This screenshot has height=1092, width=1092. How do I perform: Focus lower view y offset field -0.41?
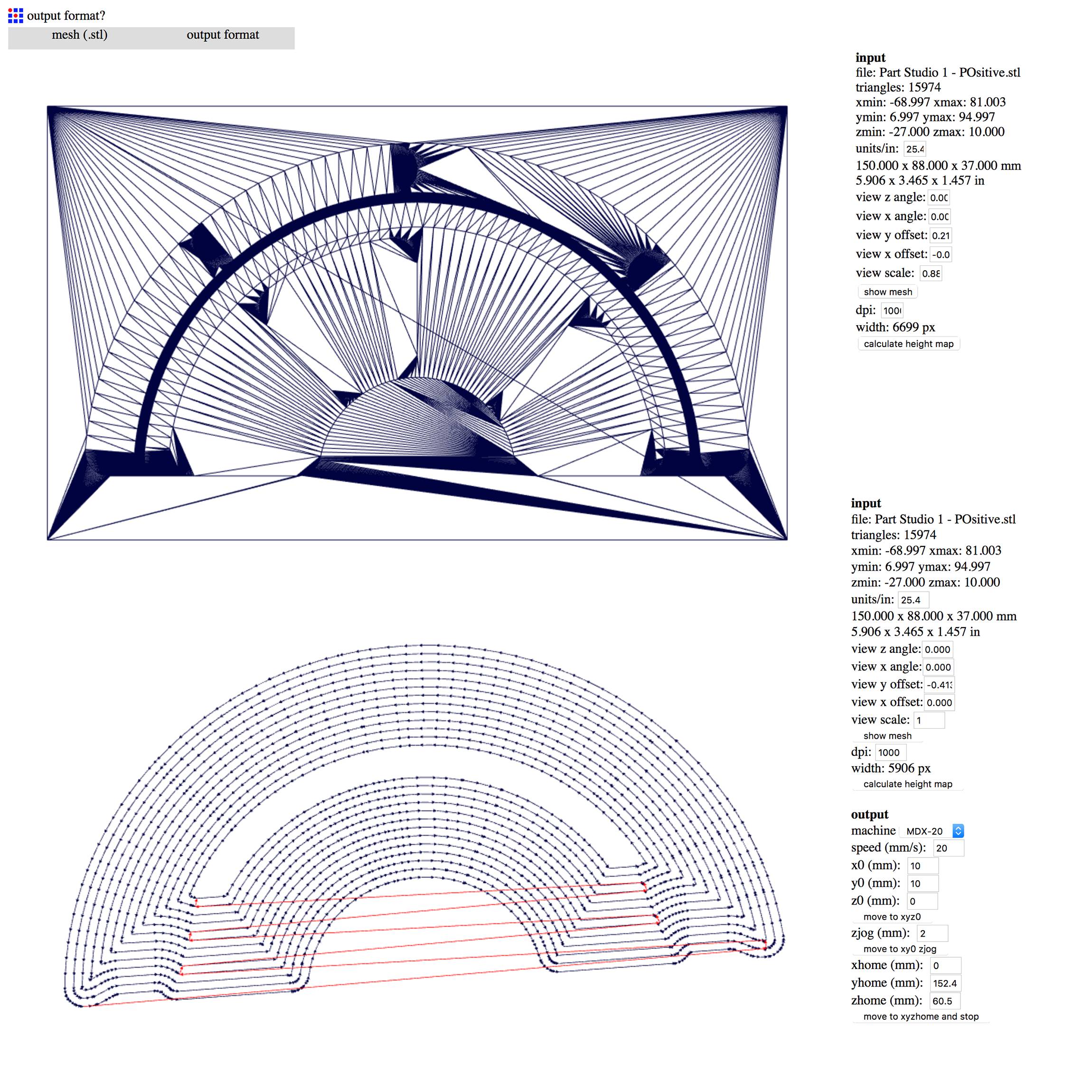(x=940, y=685)
